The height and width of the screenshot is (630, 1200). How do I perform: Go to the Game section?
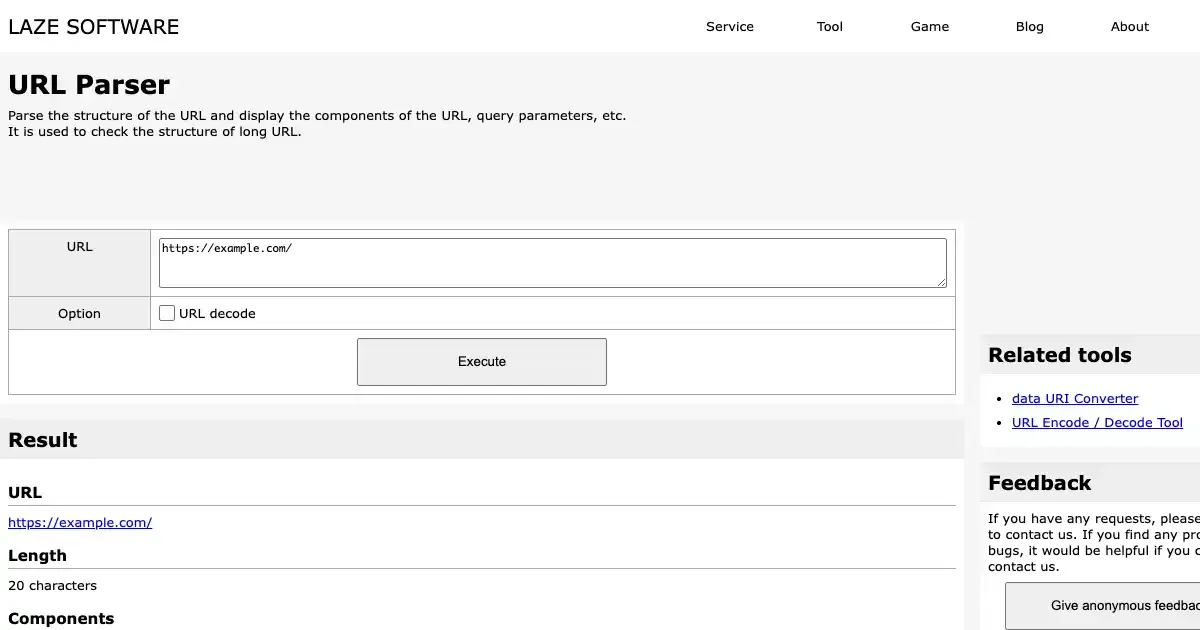pos(930,27)
